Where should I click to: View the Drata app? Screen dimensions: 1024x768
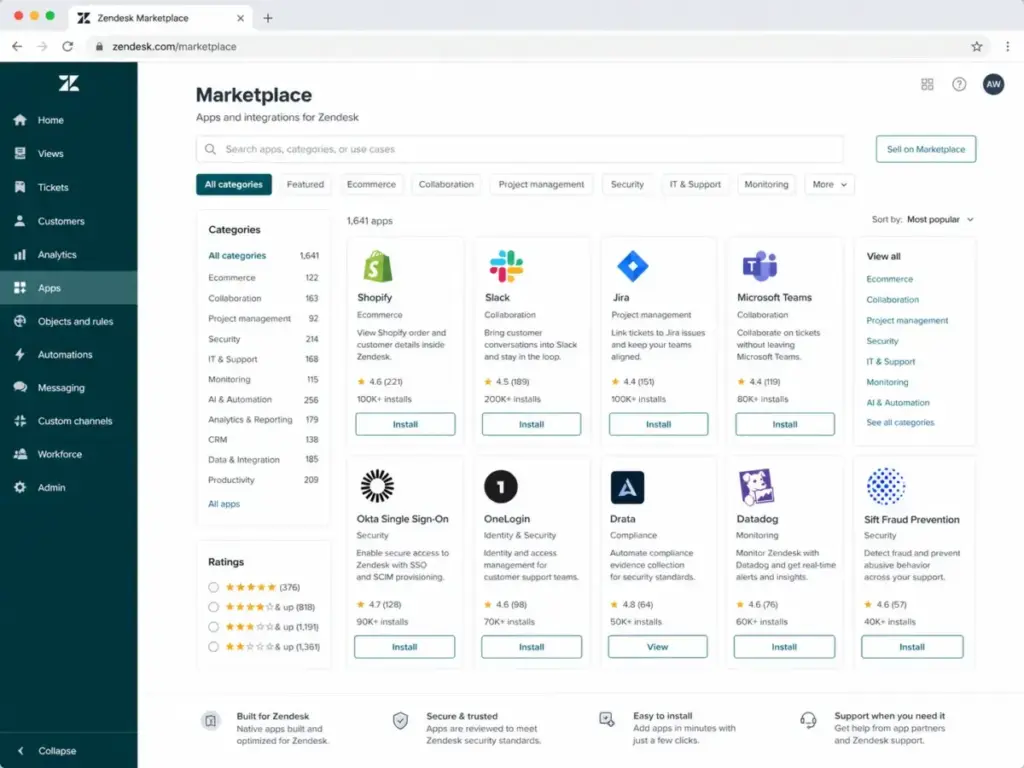(658, 647)
